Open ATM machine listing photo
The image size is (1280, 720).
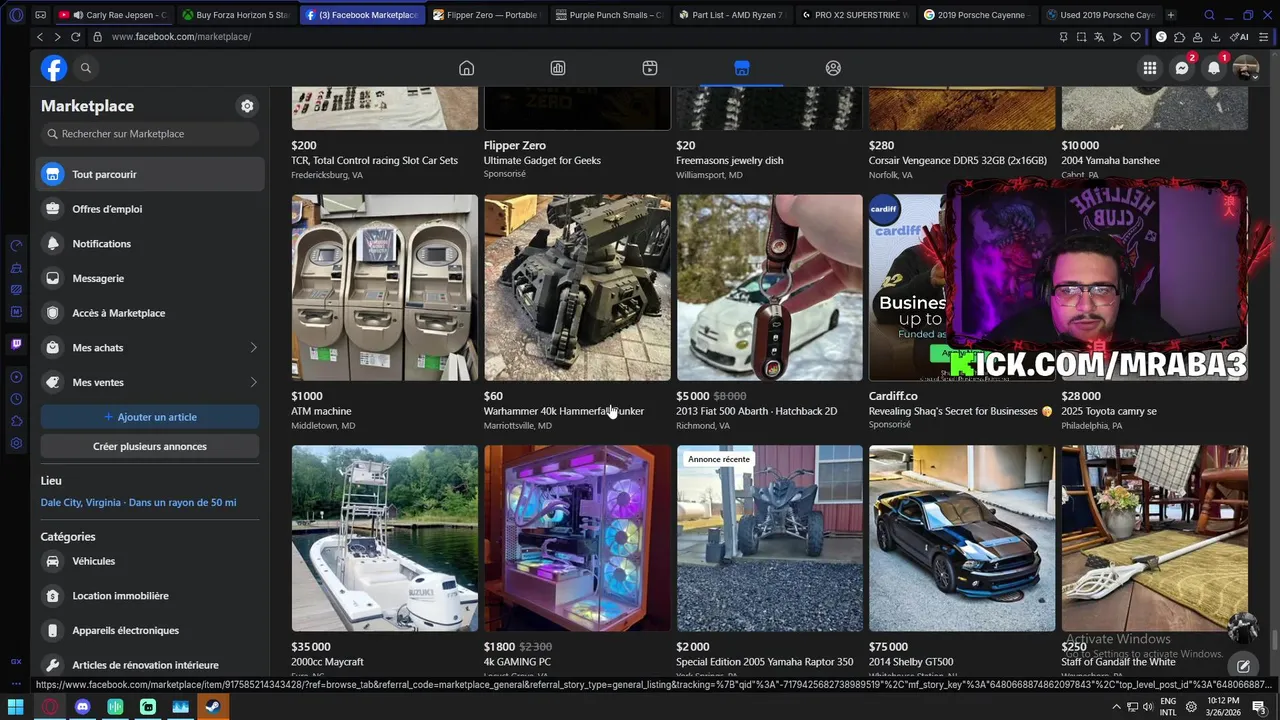pyautogui.click(x=385, y=287)
